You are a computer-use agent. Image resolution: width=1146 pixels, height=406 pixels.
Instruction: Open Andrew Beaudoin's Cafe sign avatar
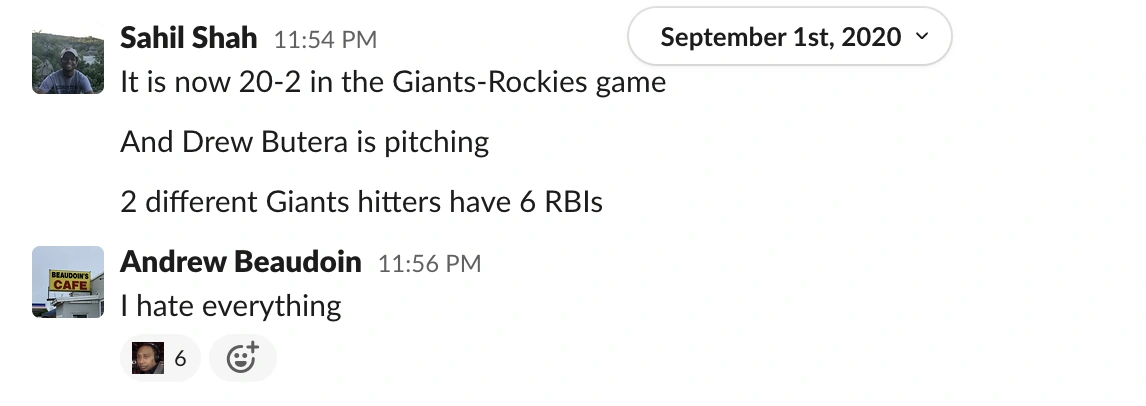(x=68, y=281)
